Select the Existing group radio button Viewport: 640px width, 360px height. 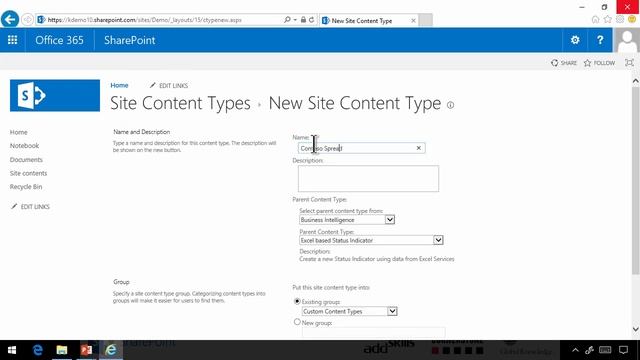coord(297,301)
